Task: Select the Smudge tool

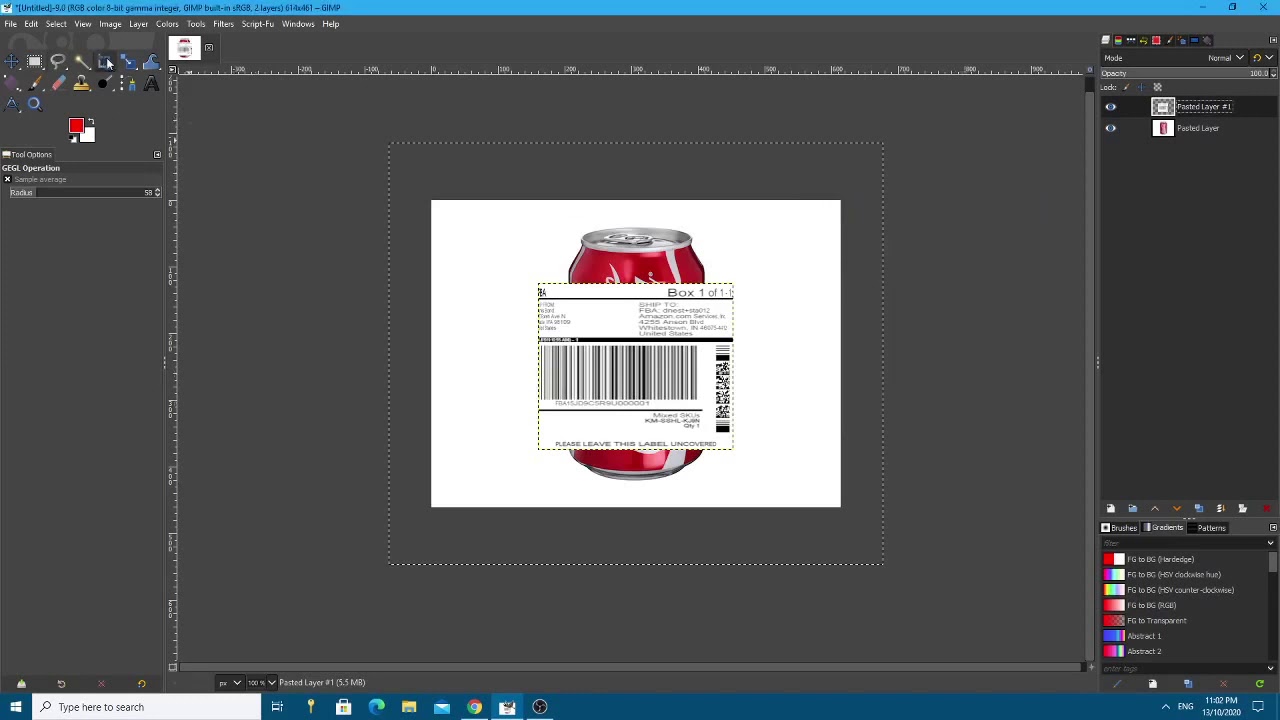Action: click(105, 84)
